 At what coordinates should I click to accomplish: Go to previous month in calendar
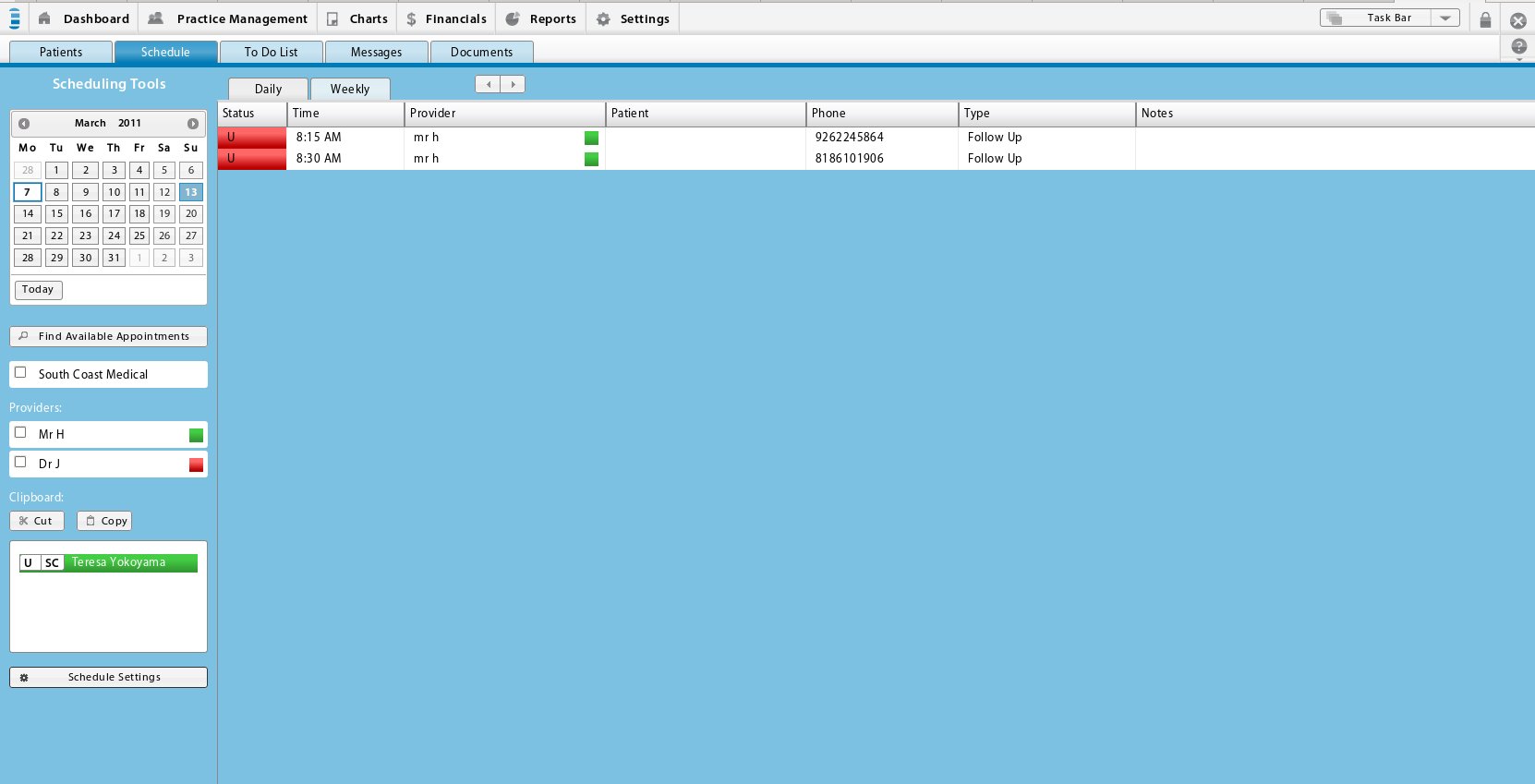click(24, 124)
